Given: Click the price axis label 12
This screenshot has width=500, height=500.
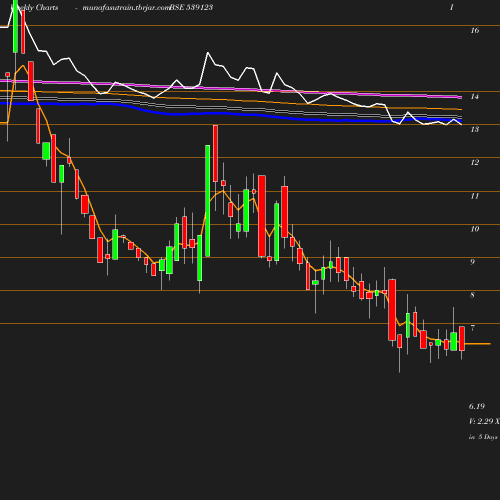Looking at the screenshot, I should tap(475, 162).
